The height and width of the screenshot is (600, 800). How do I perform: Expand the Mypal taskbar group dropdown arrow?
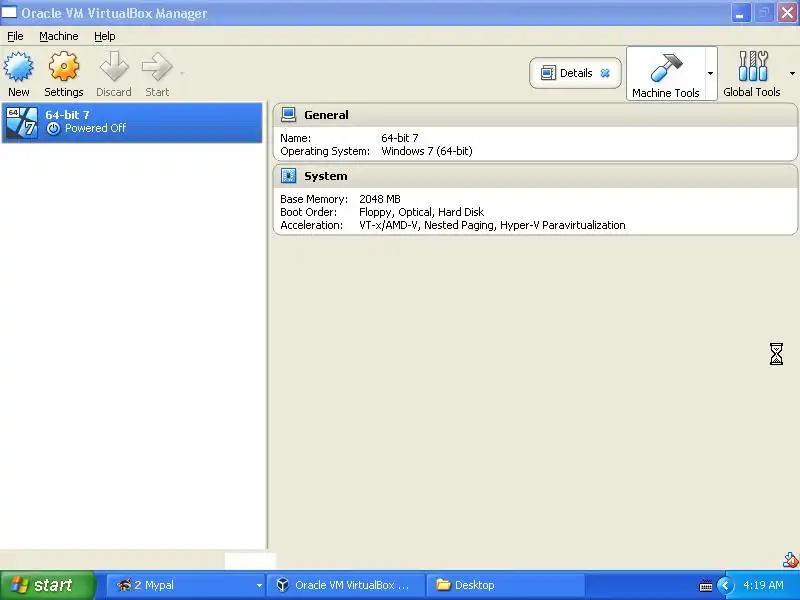[259, 586]
